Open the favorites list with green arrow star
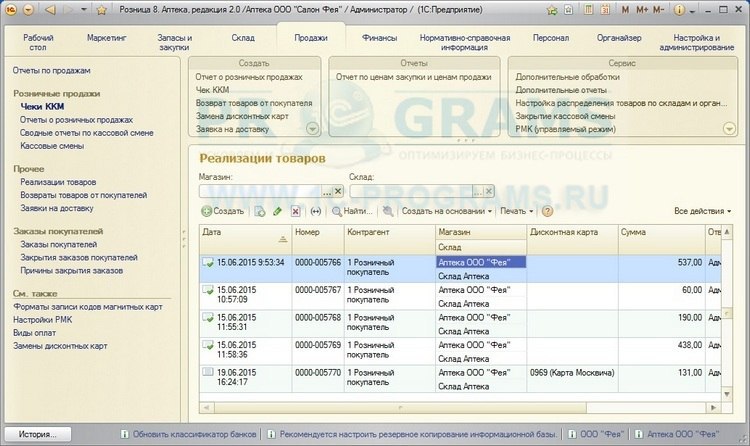750x446 pixels. pyautogui.click(x=552, y=10)
